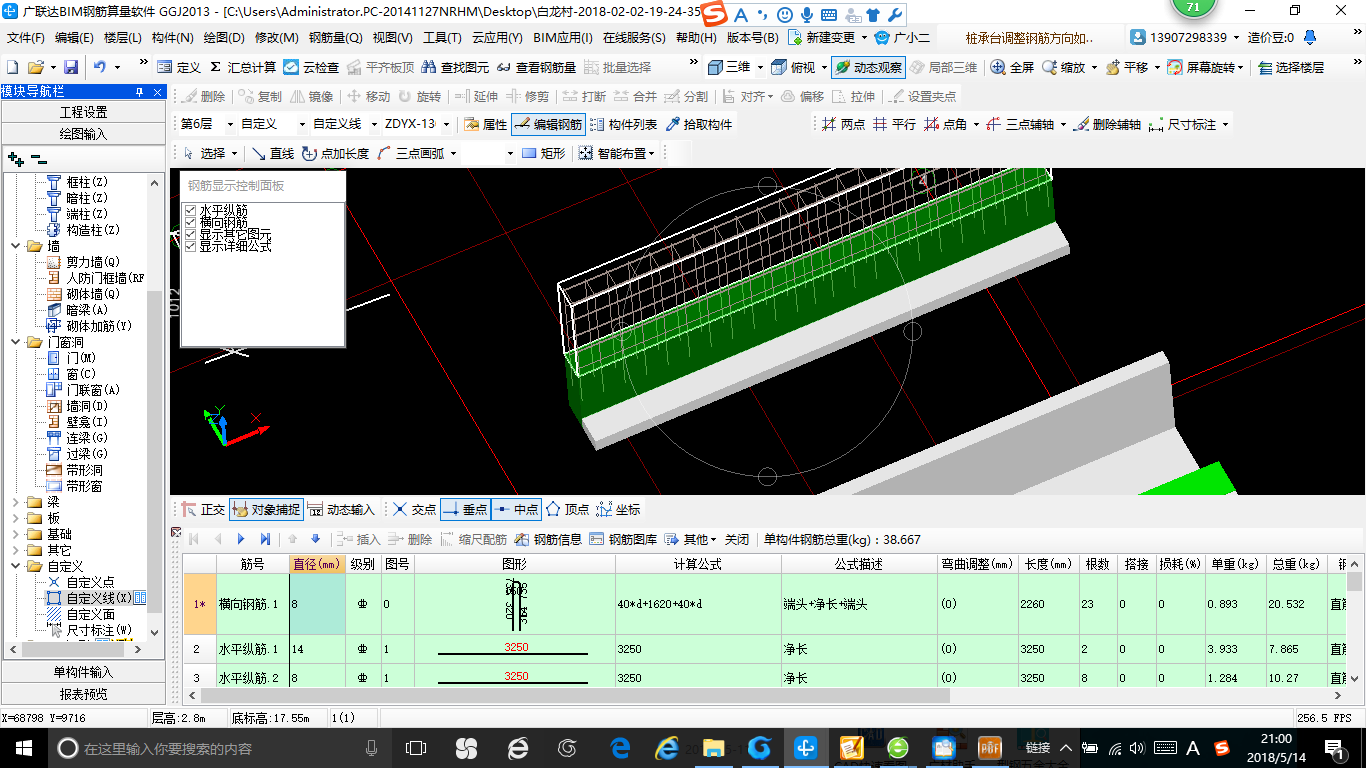Select the 直线 line drawing tool
The height and width of the screenshot is (768, 1366).
(272, 153)
